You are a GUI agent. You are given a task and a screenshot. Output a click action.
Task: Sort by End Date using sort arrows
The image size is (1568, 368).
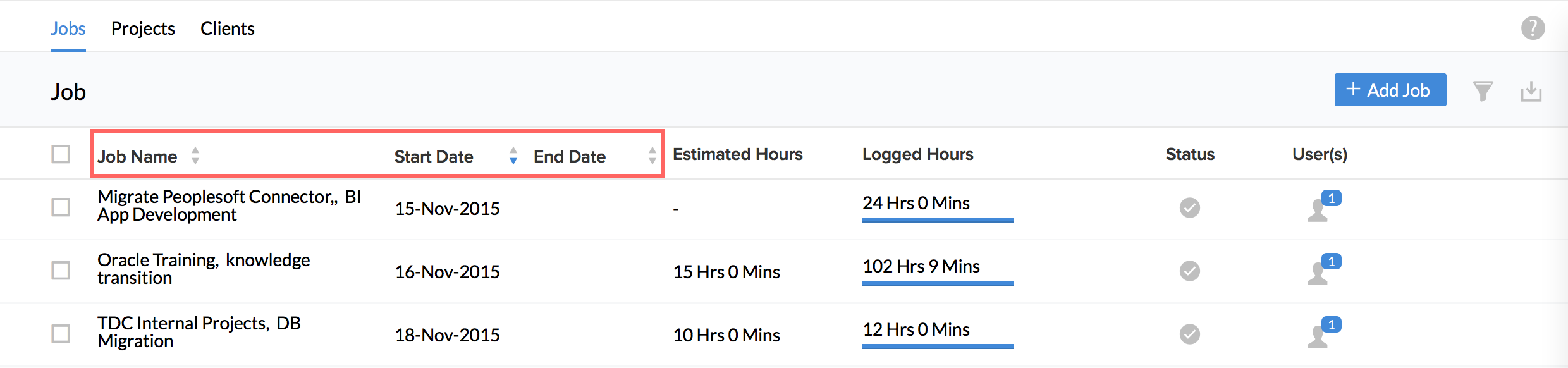coord(652,156)
